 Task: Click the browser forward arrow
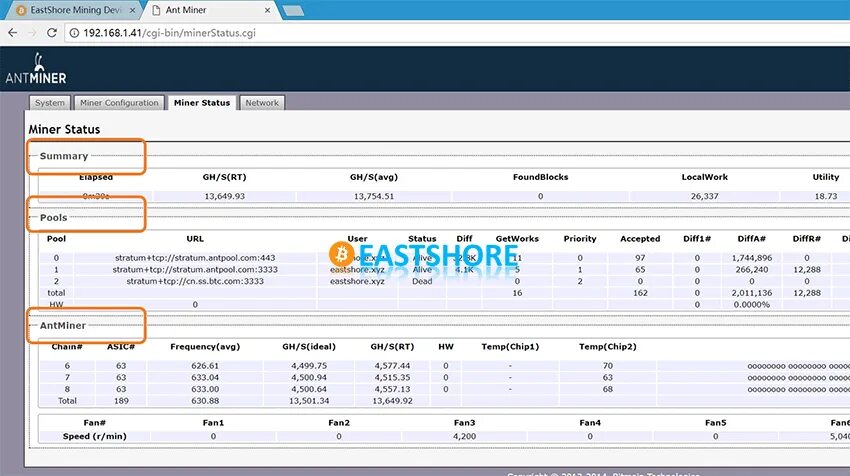coord(33,33)
